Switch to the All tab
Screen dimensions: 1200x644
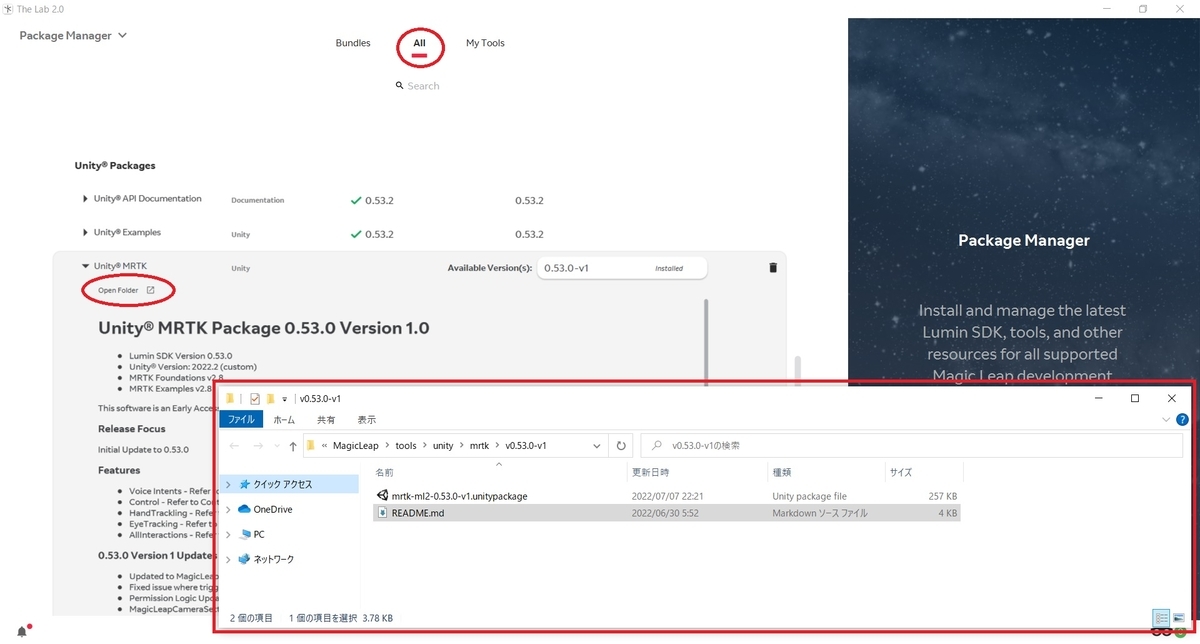[x=419, y=43]
